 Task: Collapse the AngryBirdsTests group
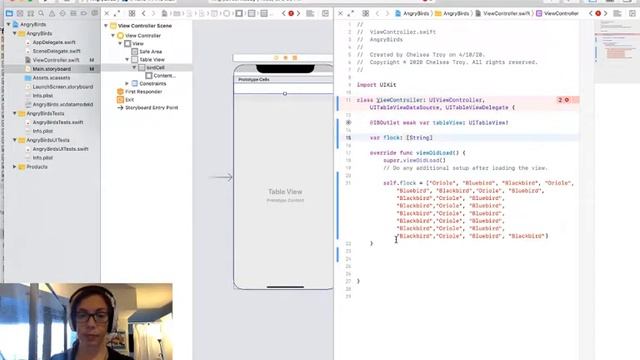click(x=15, y=113)
